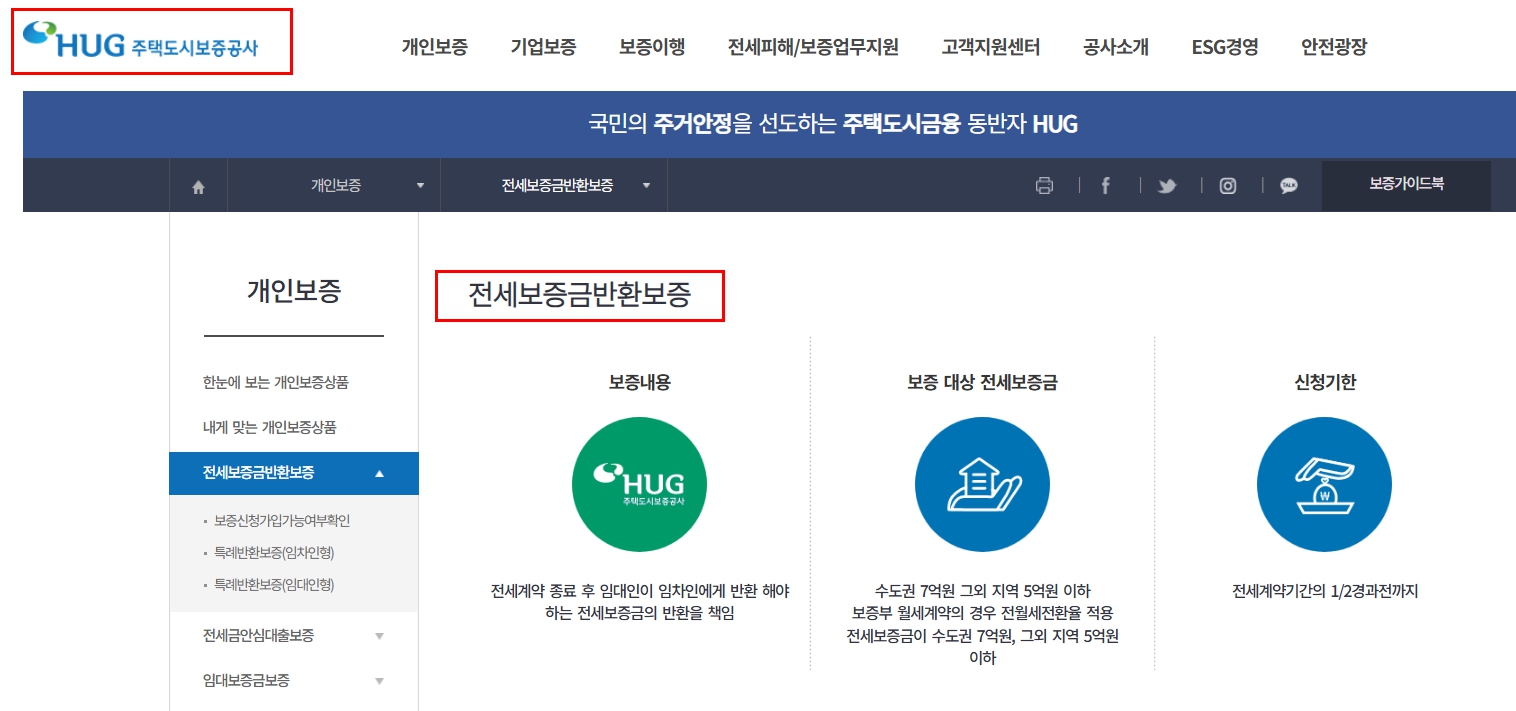
Task: Go to home via breadcrumb house icon
Action: (x=198, y=186)
